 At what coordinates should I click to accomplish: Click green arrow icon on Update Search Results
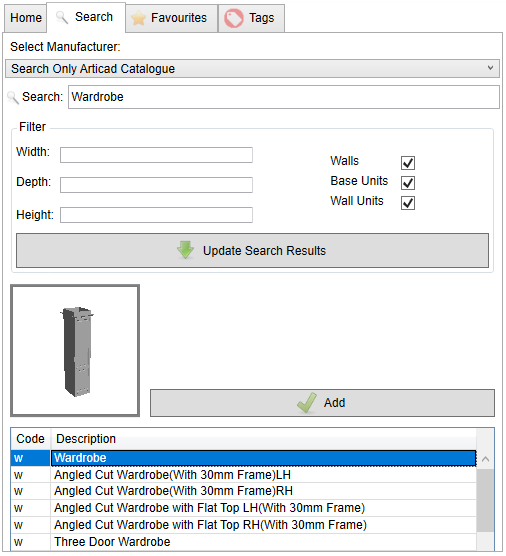[185, 250]
